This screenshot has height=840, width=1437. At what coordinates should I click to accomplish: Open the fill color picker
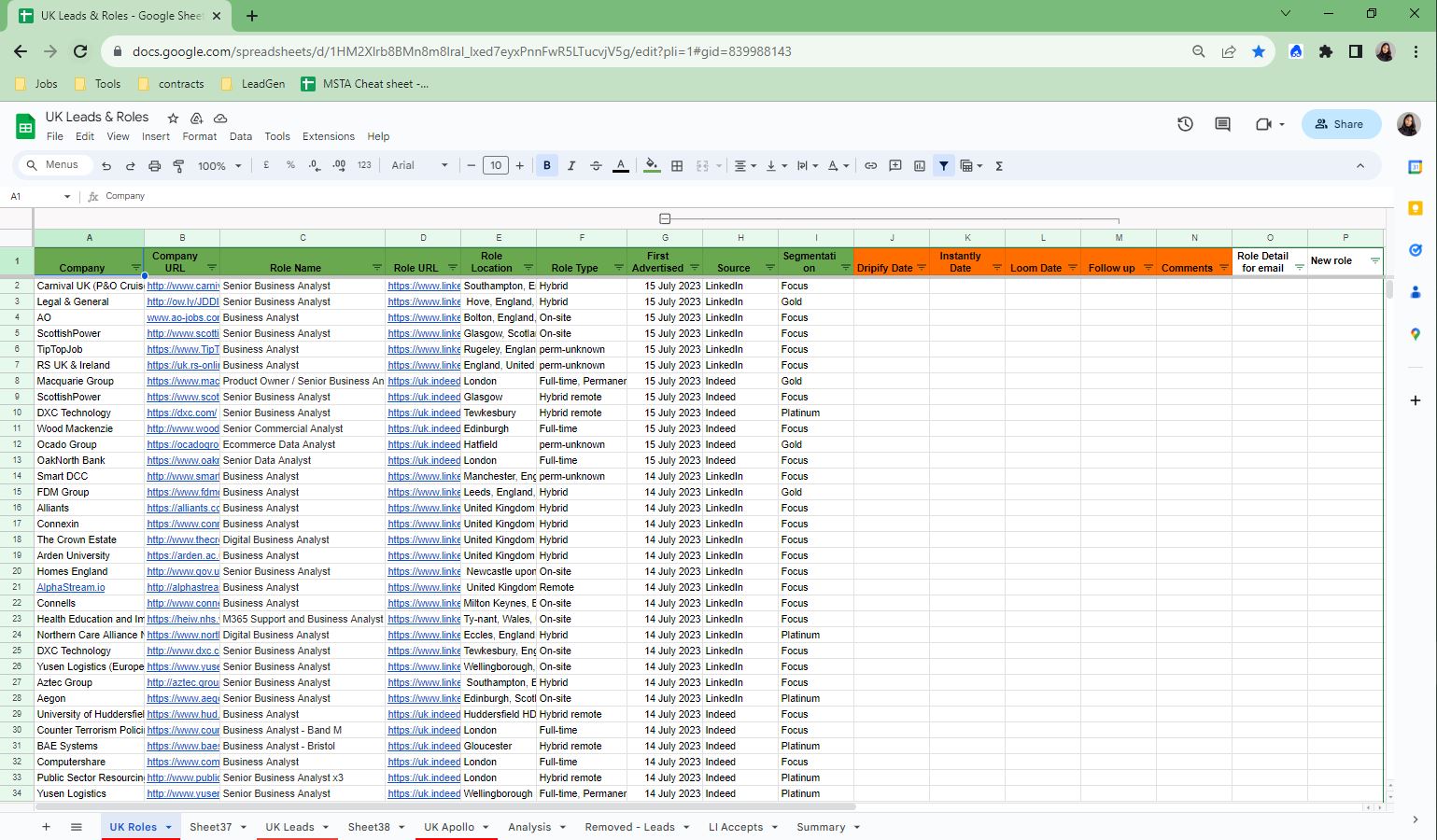point(652,166)
